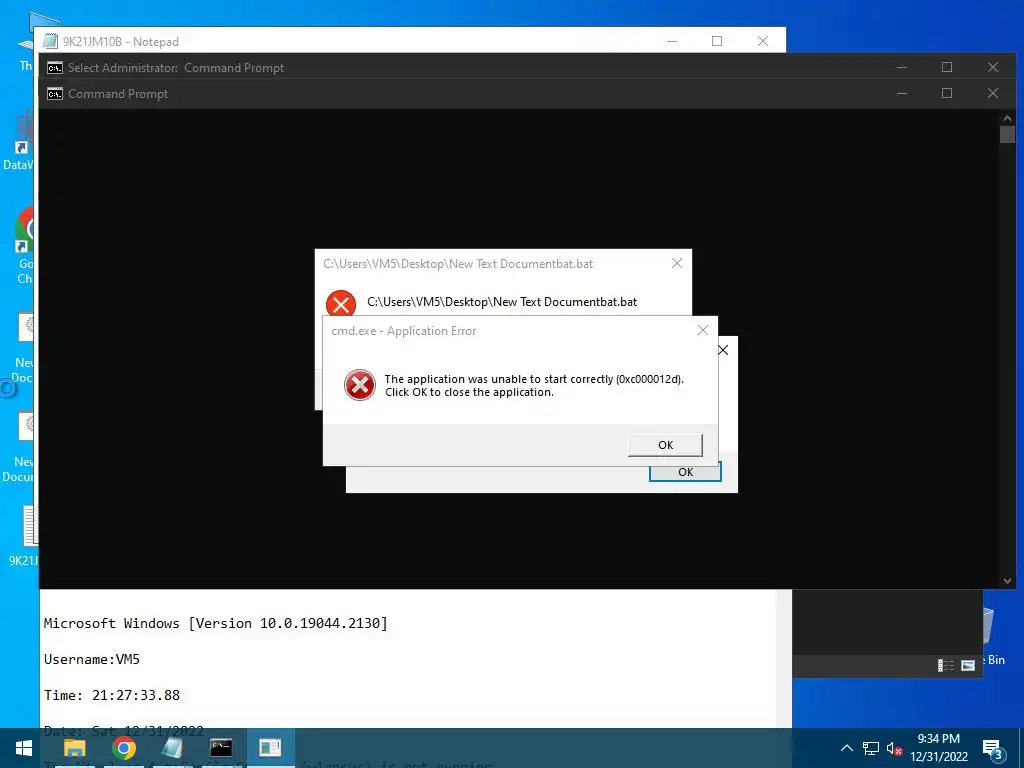The height and width of the screenshot is (768, 1024).
Task: Click the Time: 21:27:33.88 line in Notepad
Action: click(112, 695)
